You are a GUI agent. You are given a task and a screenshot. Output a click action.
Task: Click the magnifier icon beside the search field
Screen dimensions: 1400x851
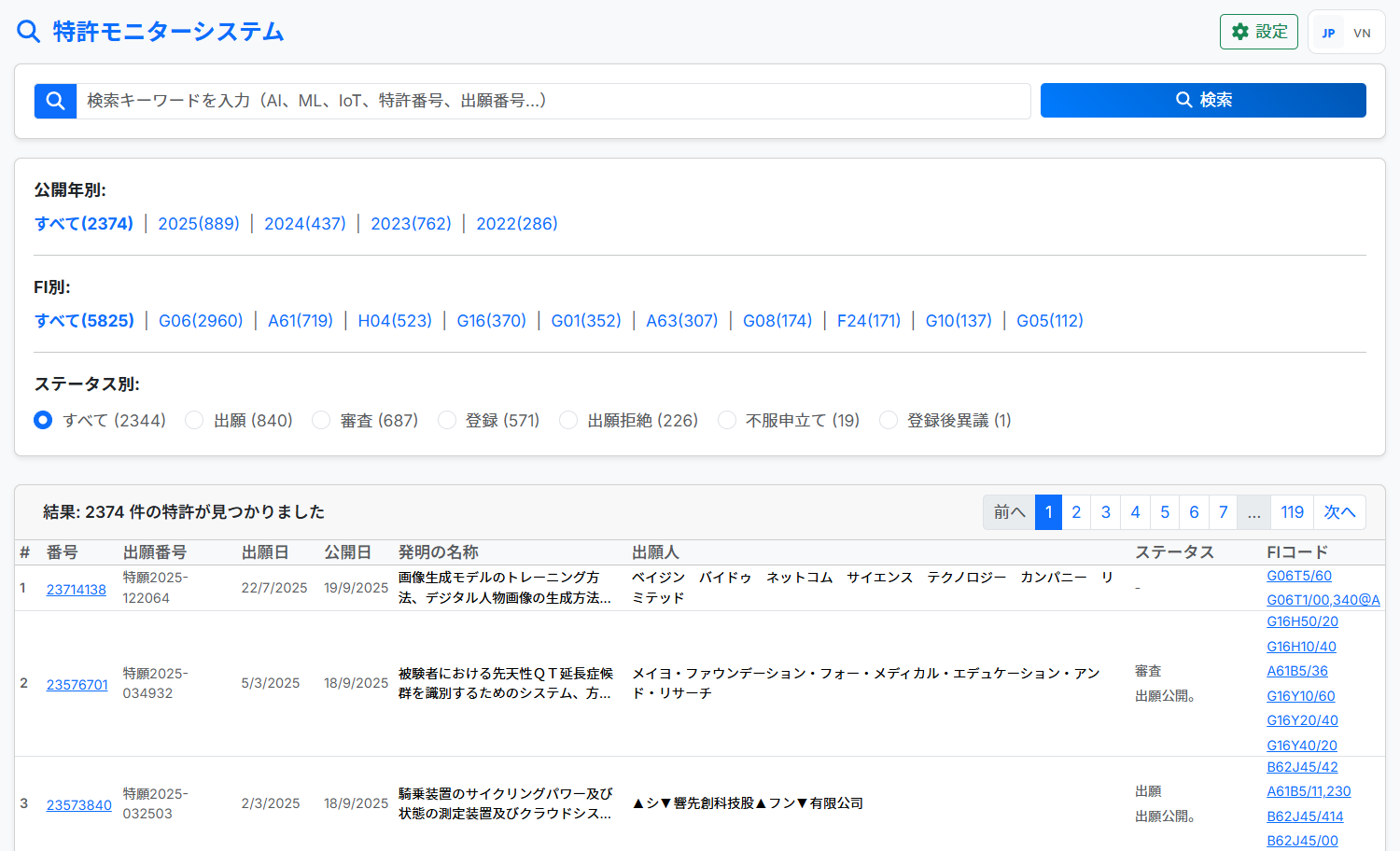(55, 101)
